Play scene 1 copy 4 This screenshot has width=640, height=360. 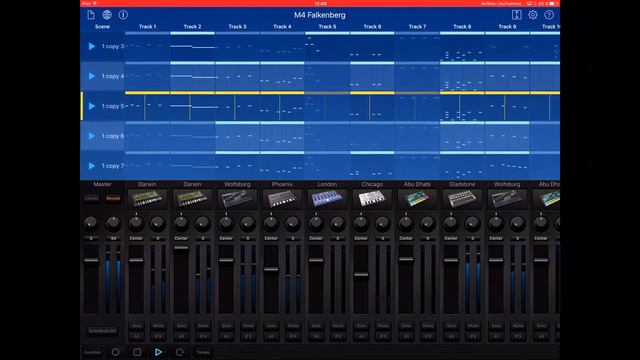pos(92,76)
